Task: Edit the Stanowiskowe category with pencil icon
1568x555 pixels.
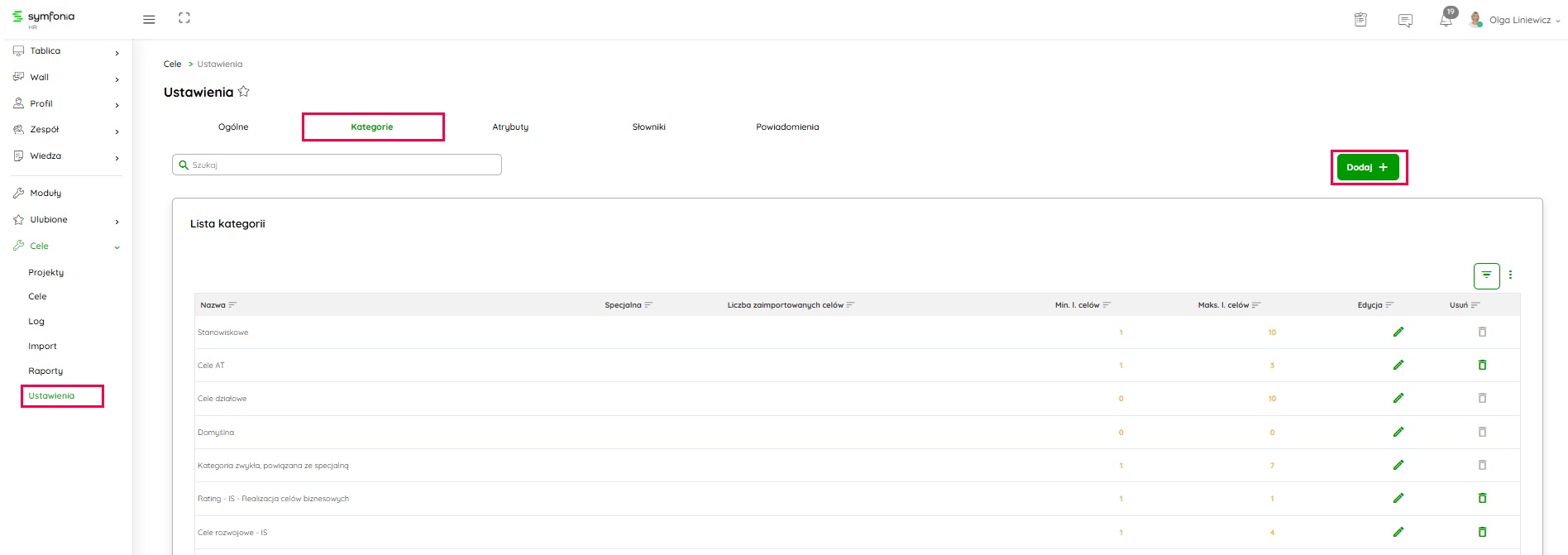Action: pos(1398,332)
